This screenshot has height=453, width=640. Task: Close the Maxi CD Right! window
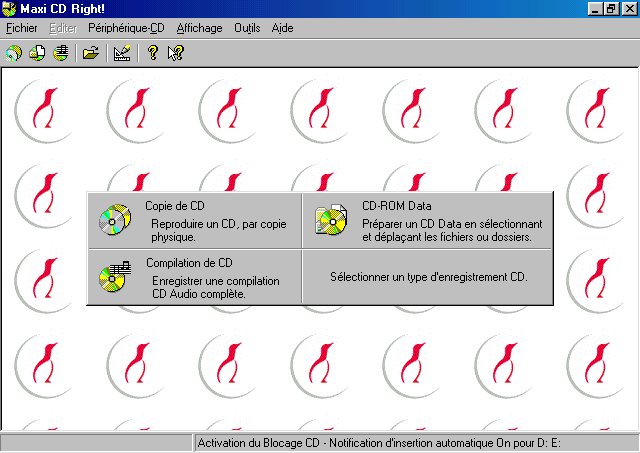click(629, 9)
